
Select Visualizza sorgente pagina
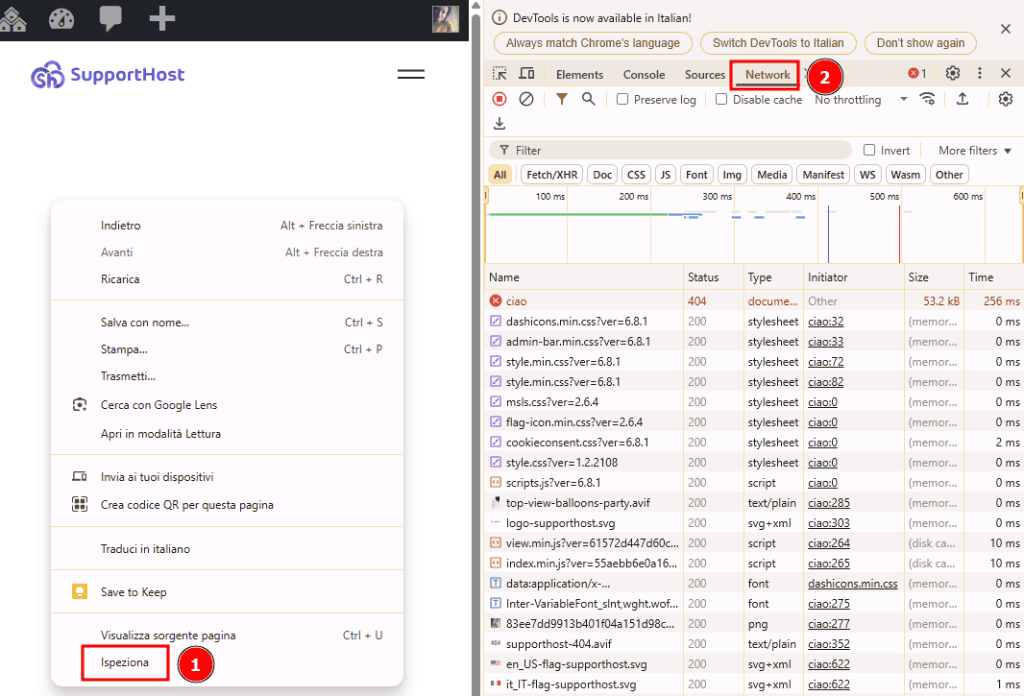(x=227, y=635)
